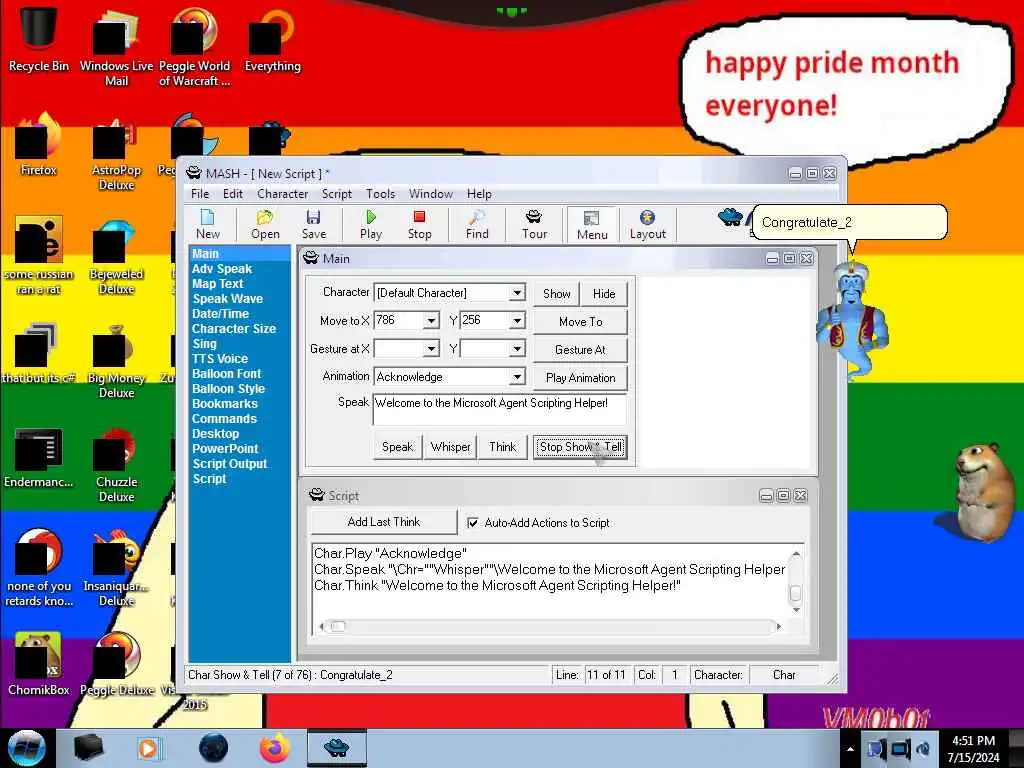1024x768 pixels.
Task: Open Layout options in toolbar
Action: [x=647, y=225]
